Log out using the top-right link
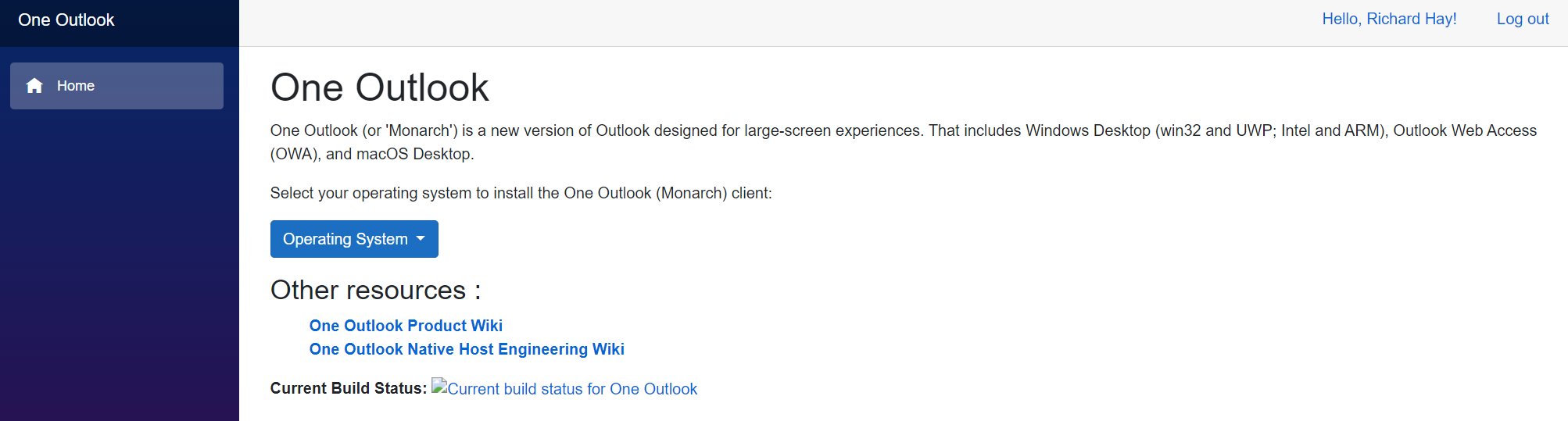The height and width of the screenshot is (421, 1568). 1522,20
